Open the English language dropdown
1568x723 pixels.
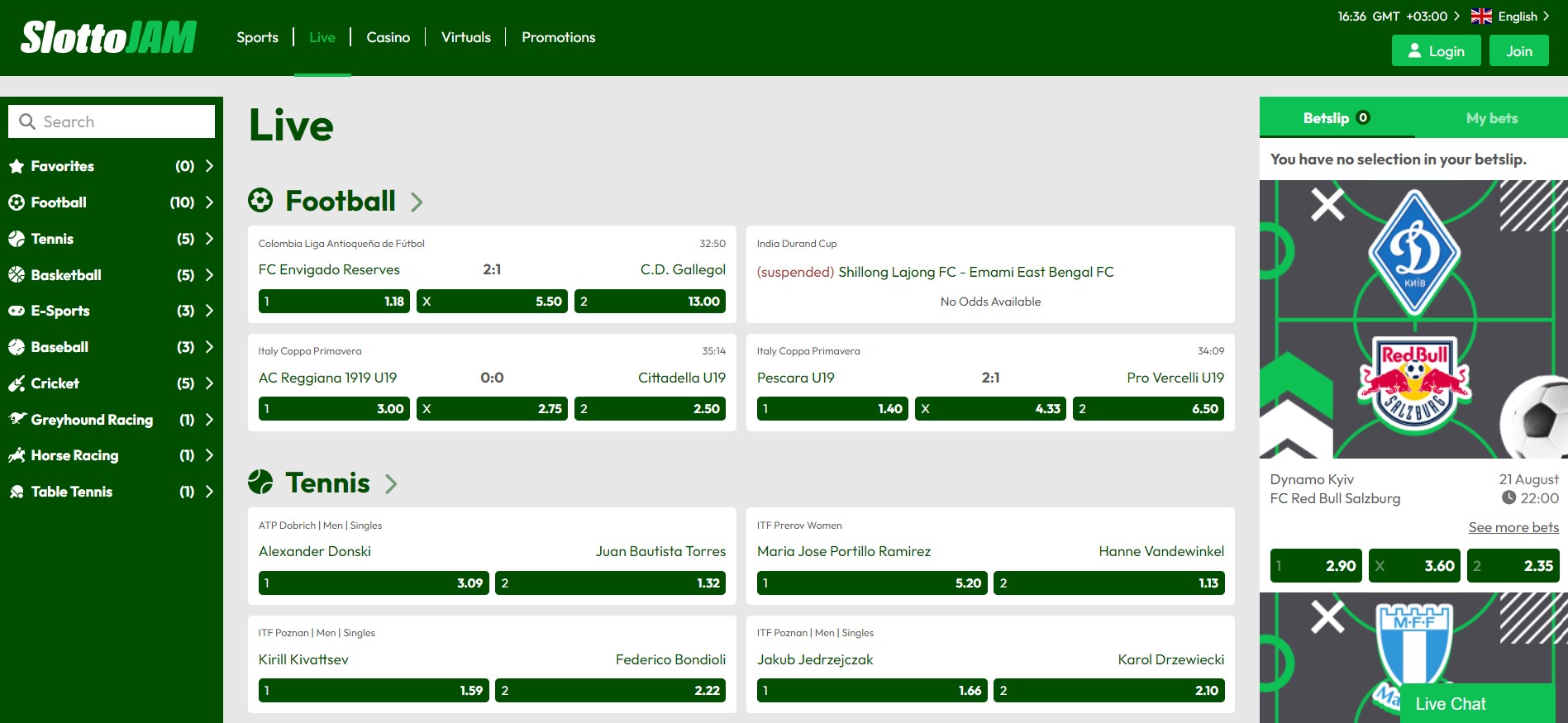(1510, 16)
